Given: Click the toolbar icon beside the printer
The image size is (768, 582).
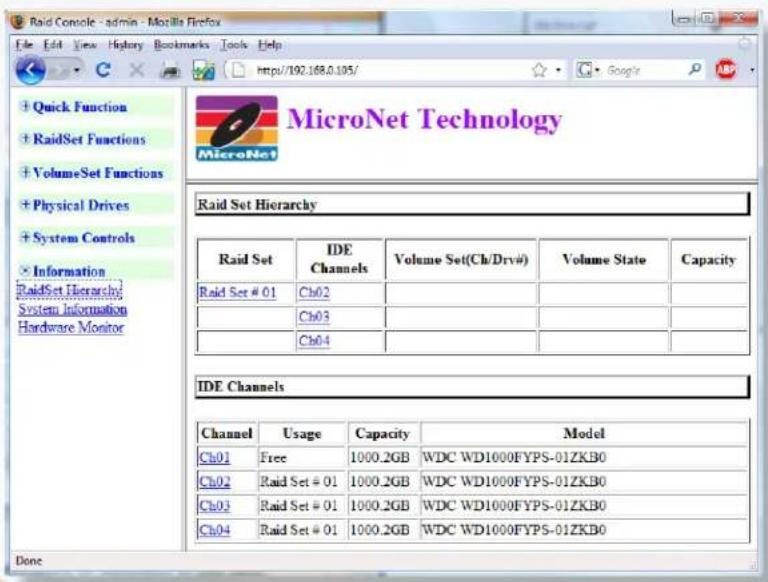Looking at the screenshot, I should pos(203,70).
